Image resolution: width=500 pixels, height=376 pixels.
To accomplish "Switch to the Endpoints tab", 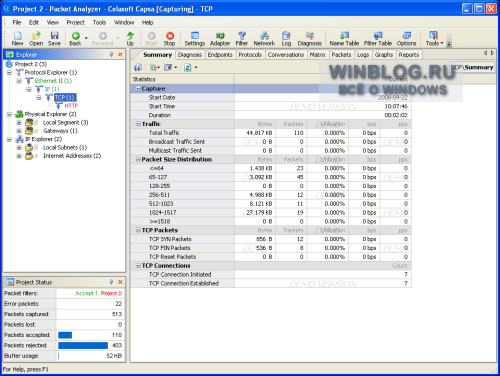I will pos(220,55).
